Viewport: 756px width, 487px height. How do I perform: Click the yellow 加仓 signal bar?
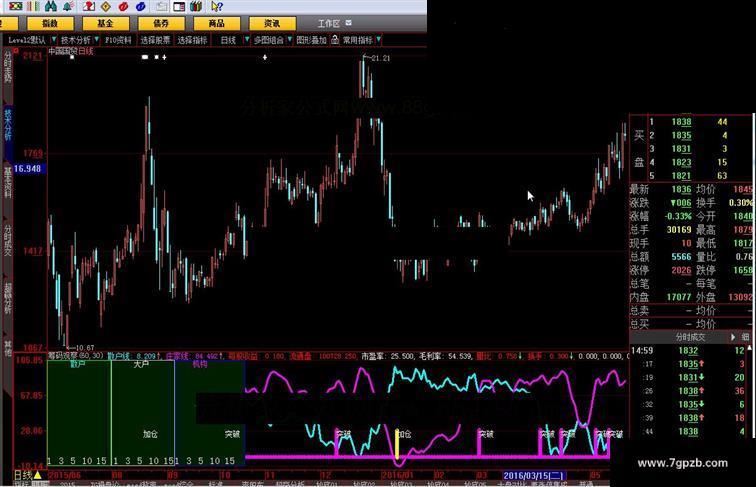coord(397,444)
